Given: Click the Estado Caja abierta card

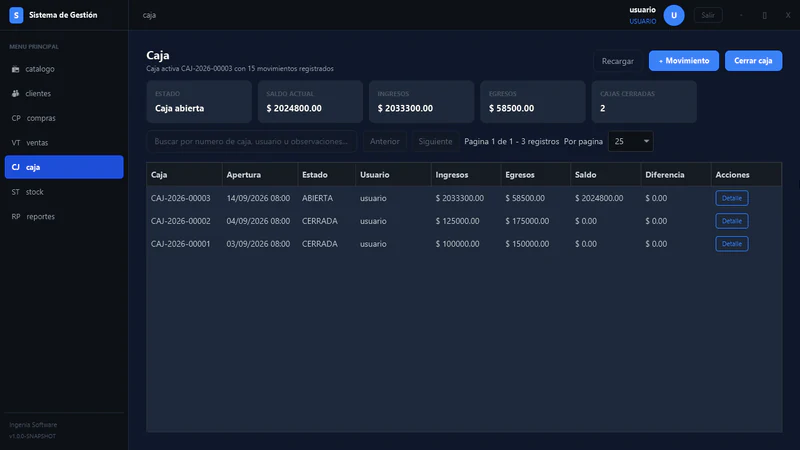Looking at the screenshot, I should tap(199, 102).
